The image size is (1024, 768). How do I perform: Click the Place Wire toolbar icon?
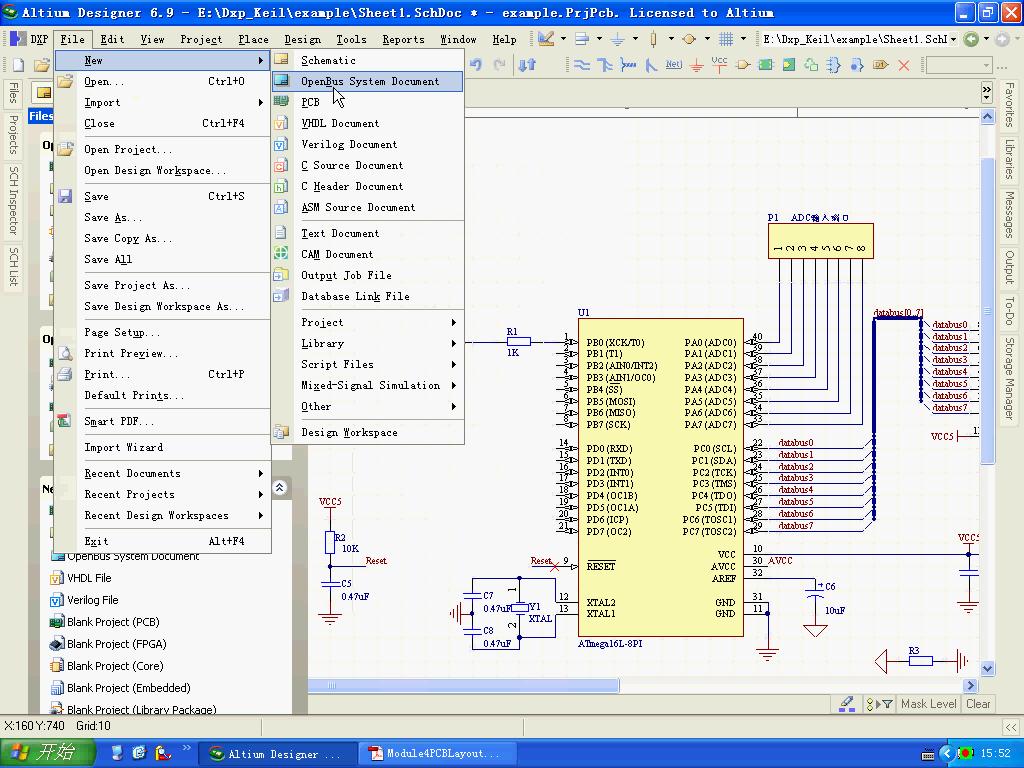[x=581, y=65]
